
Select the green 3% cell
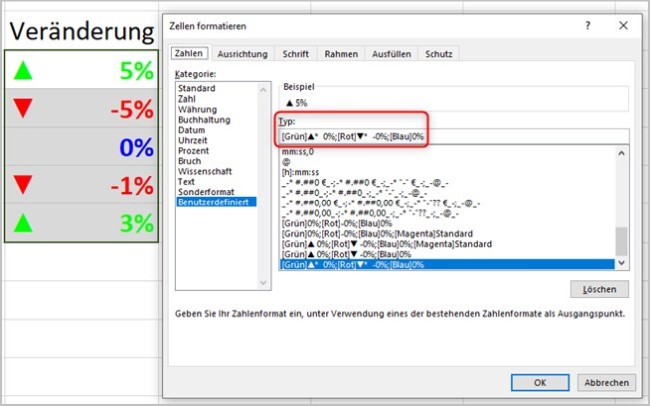(82, 223)
